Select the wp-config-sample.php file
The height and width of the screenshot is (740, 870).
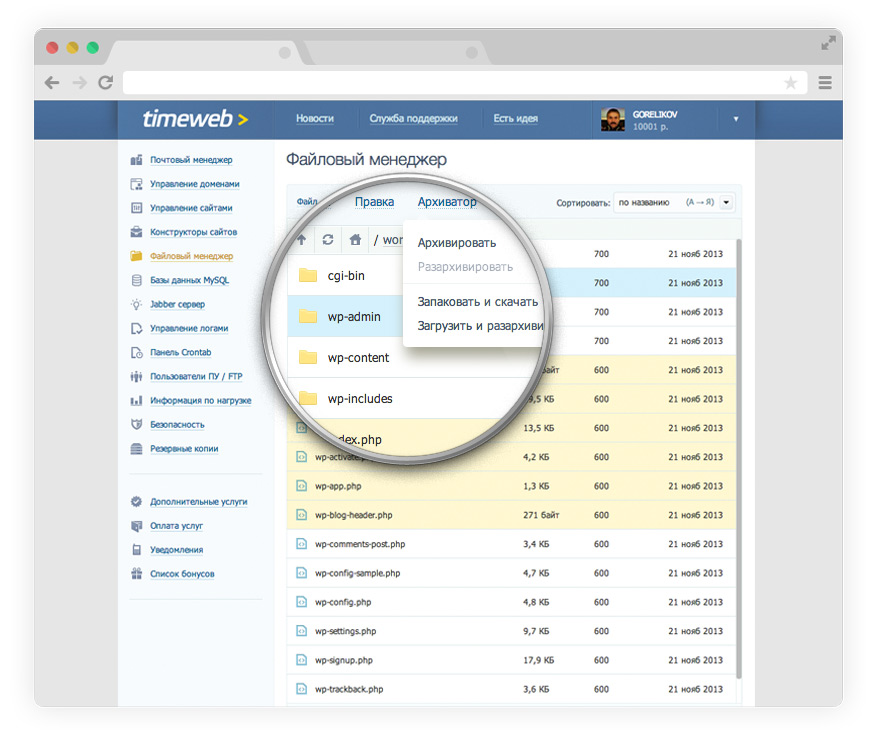(x=511, y=573)
